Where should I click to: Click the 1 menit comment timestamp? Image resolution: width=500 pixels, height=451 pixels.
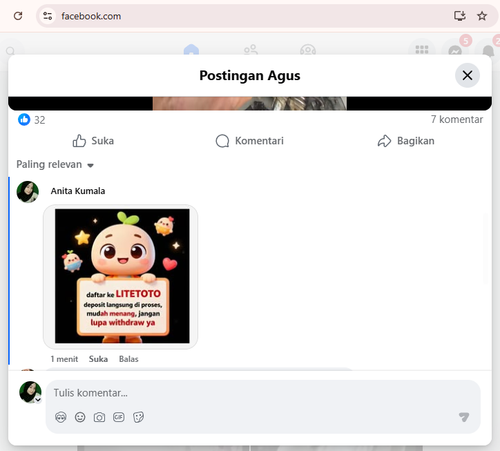pyautogui.click(x=64, y=359)
